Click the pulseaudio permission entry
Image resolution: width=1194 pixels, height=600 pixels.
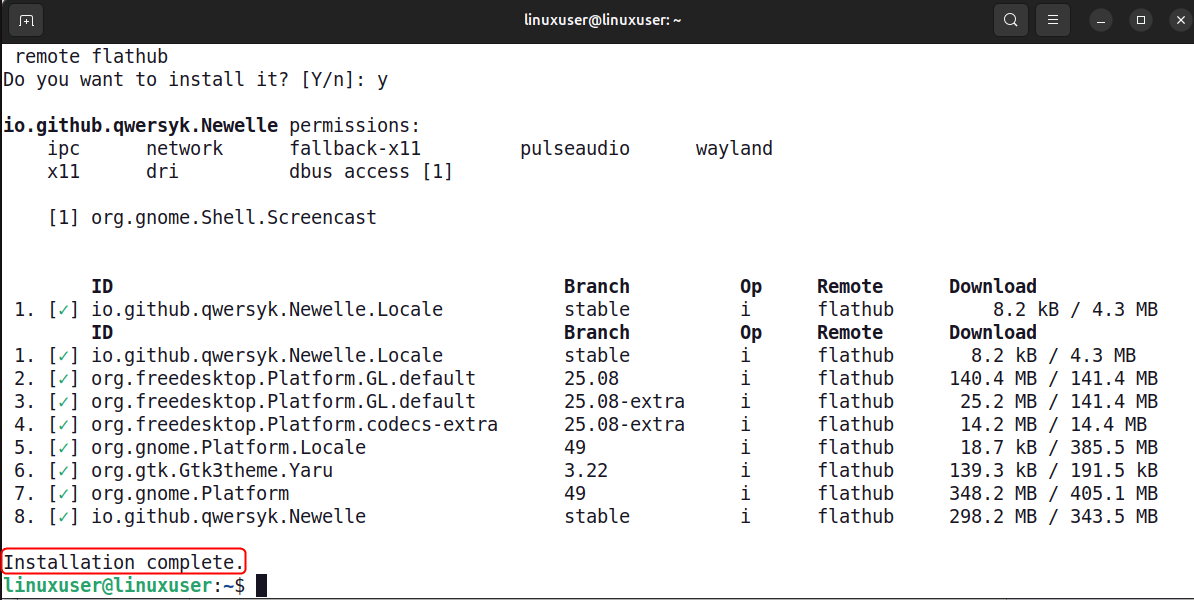pyautogui.click(x=574, y=149)
